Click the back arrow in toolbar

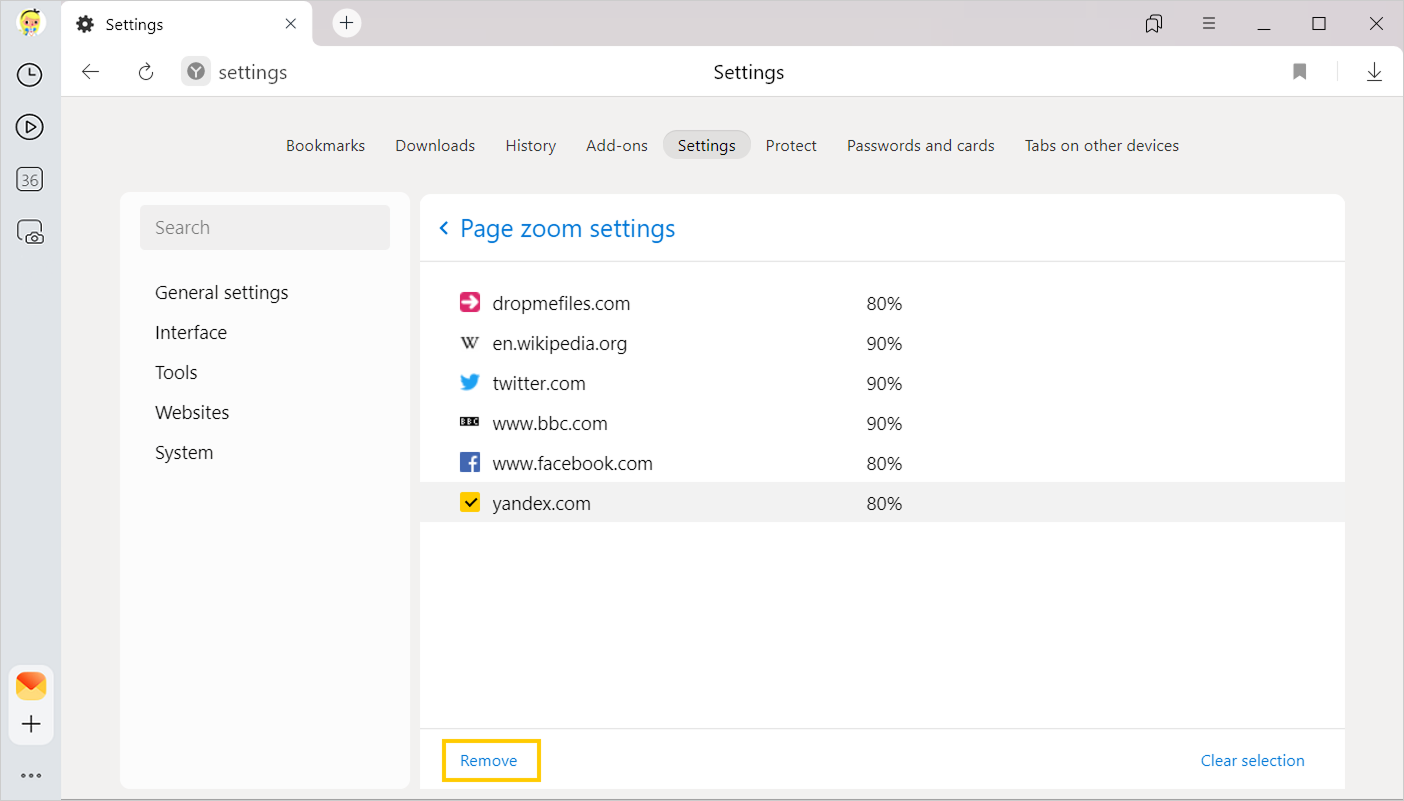click(91, 72)
